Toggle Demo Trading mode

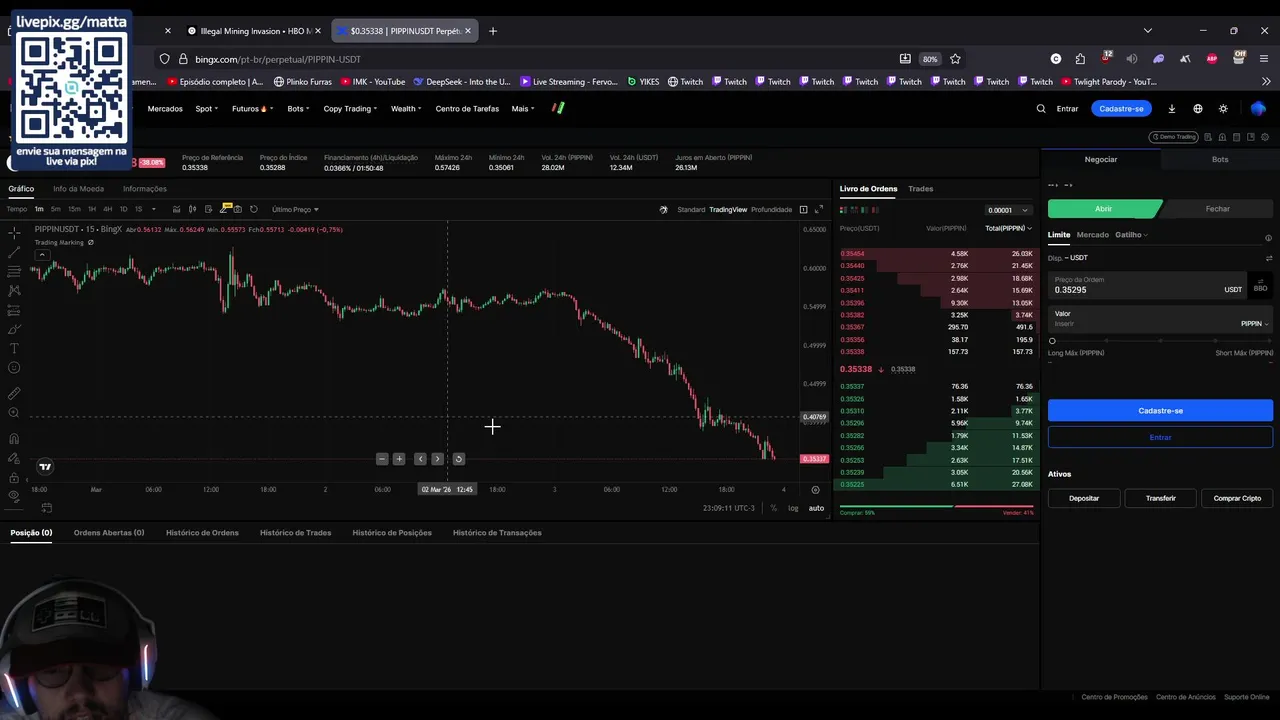[x=1174, y=137]
